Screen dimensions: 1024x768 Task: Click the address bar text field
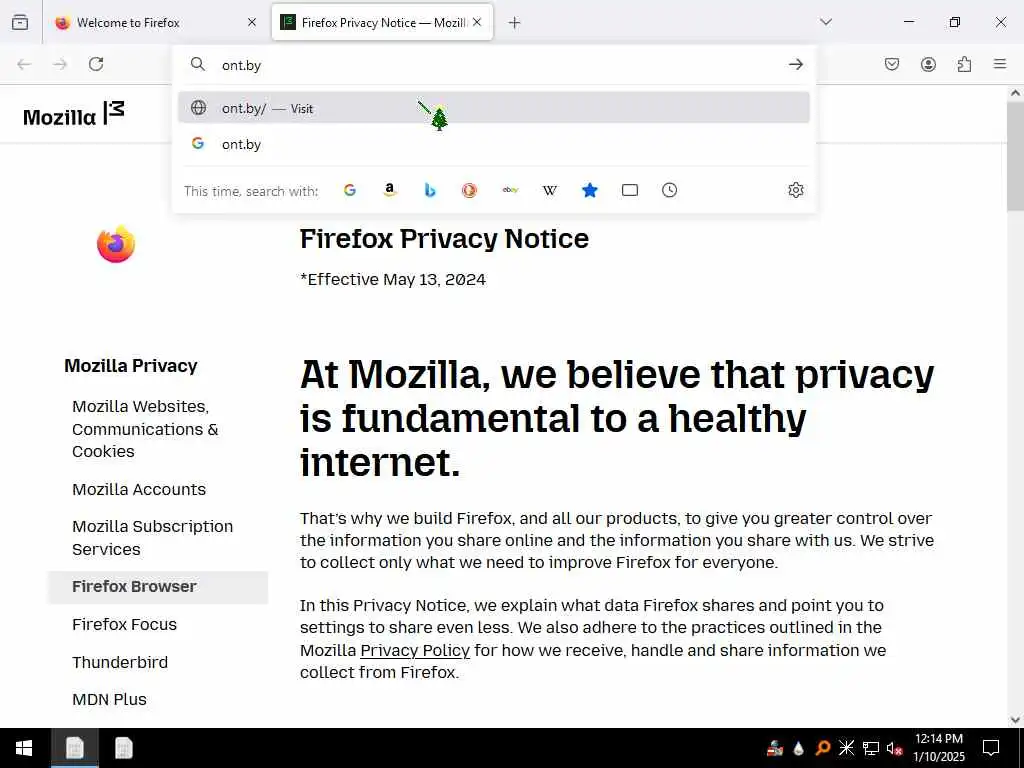click(490, 65)
